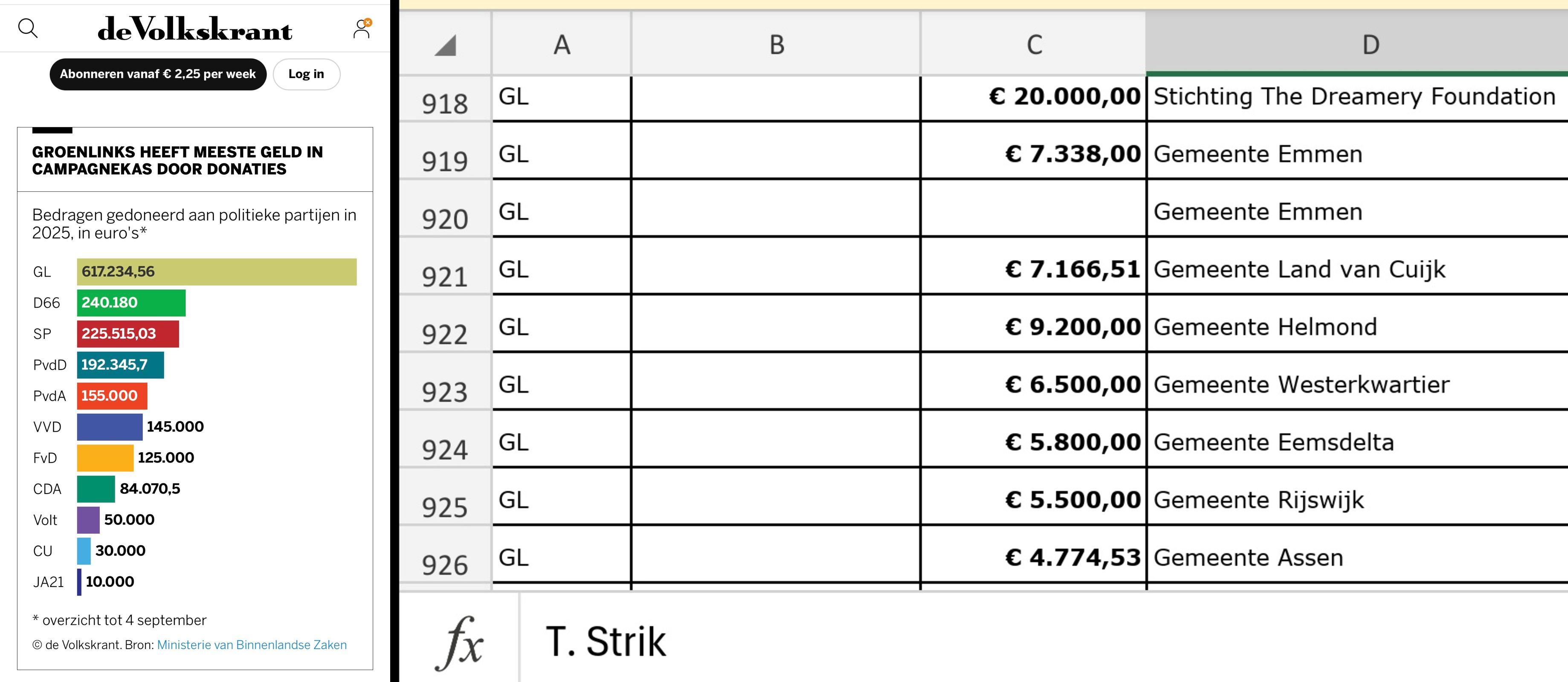The height and width of the screenshot is (682, 1568).
Task: Open the user account profile icon
Action: [362, 28]
